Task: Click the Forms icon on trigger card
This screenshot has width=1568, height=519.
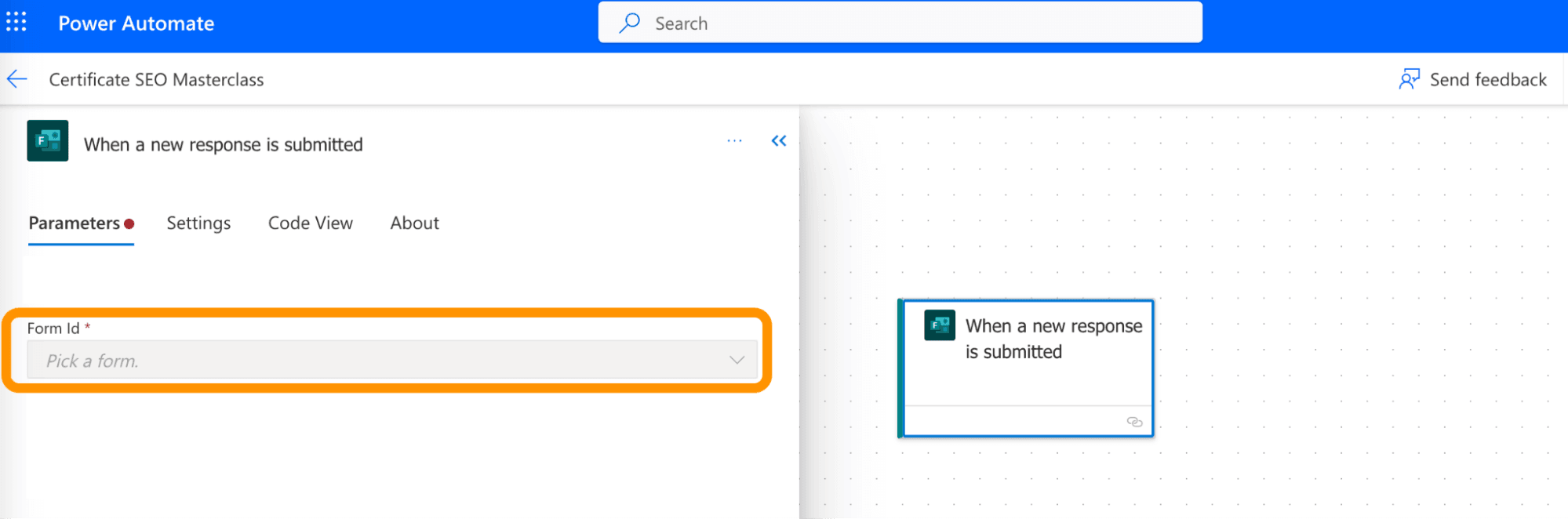Action: click(x=940, y=325)
